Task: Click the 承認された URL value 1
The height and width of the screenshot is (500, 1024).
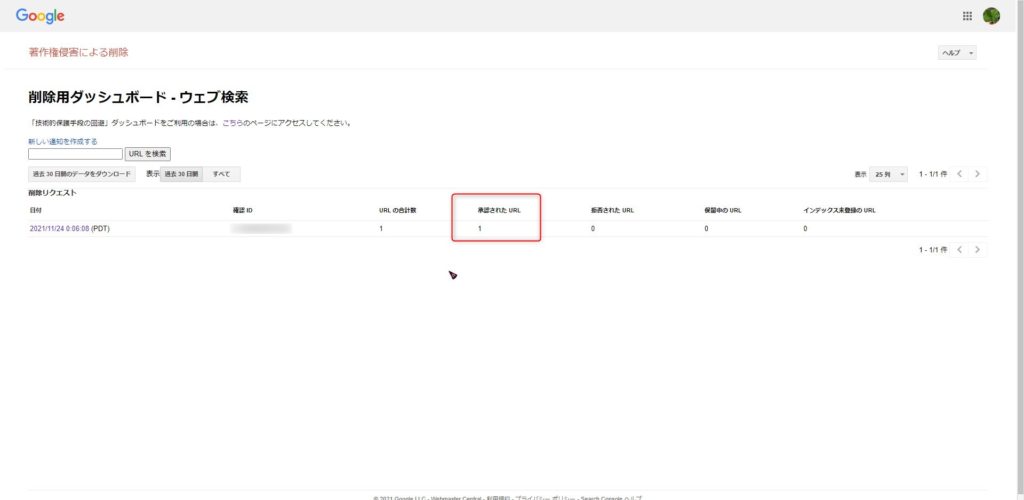Action: point(479,229)
